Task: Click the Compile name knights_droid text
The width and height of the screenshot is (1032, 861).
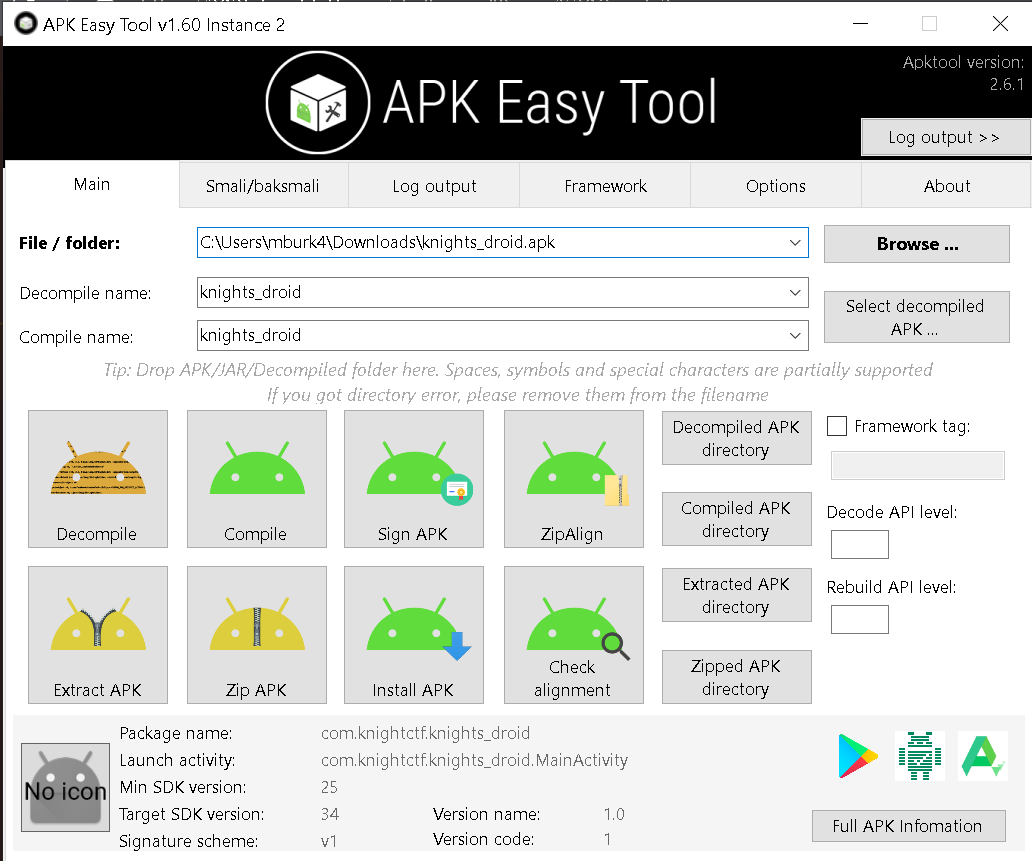Action: pyautogui.click(x=251, y=336)
